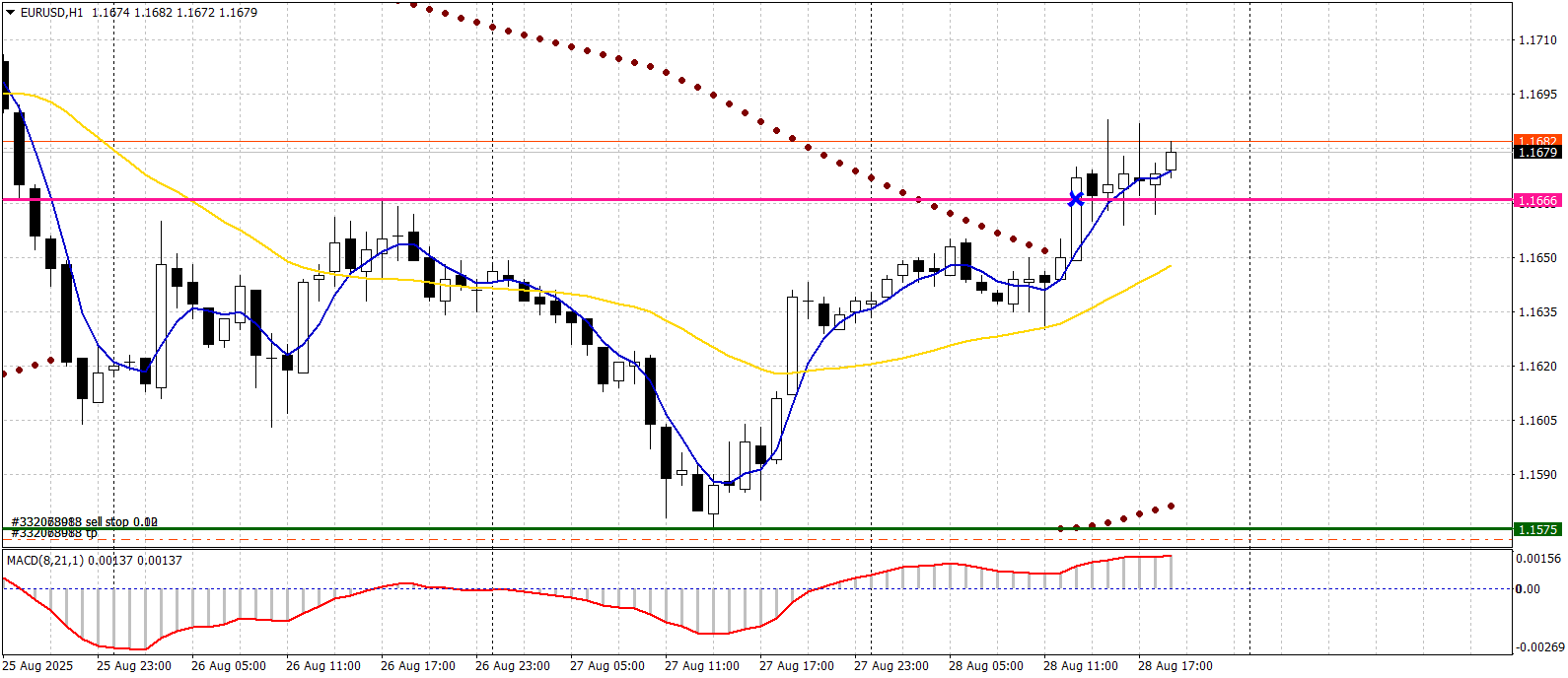Viewport: 1568px width, 678px height.
Task: Click the 26 Aug 23:00 time label
Action: click(513, 666)
